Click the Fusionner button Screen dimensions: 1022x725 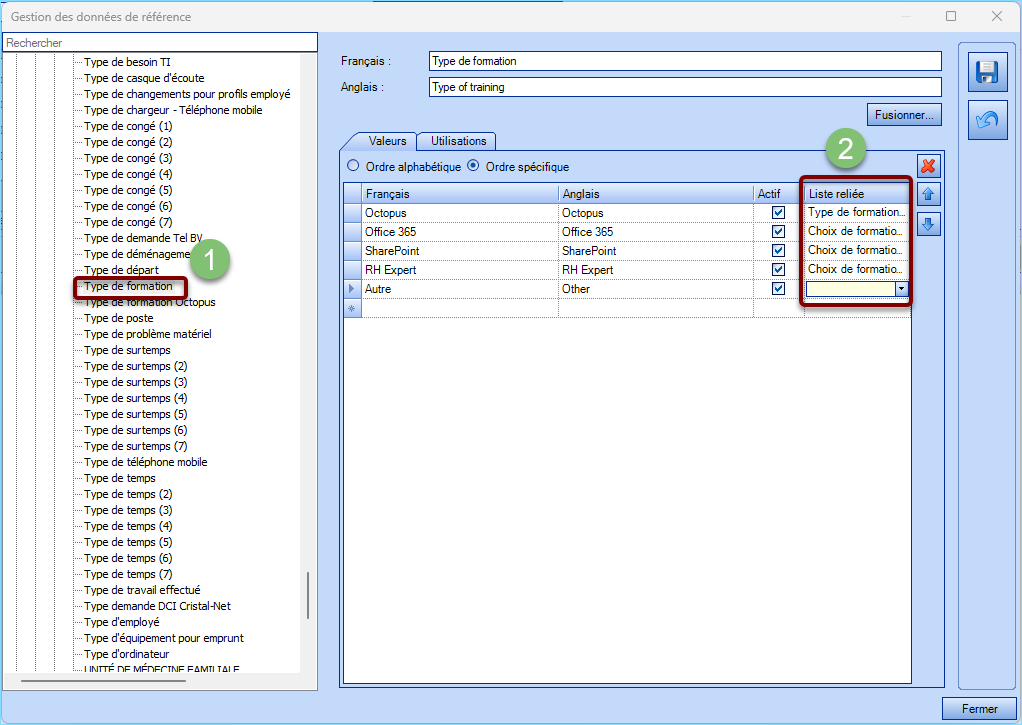tap(904, 115)
